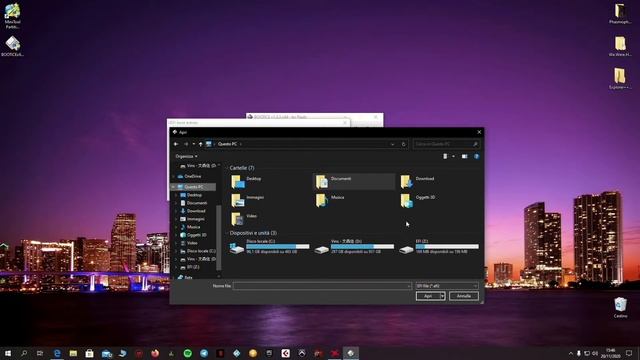The width and height of the screenshot is (640, 360).
Task: Click the navigation pane vertical scrollbar
Action: click(x=219, y=237)
